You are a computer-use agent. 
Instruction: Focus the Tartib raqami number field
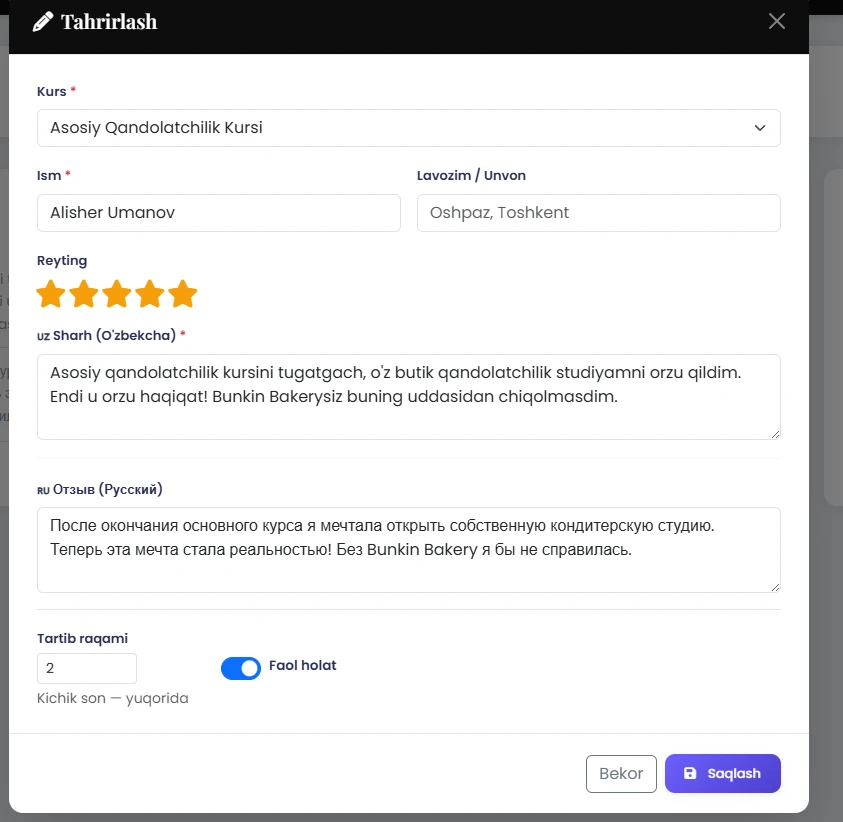86,668
